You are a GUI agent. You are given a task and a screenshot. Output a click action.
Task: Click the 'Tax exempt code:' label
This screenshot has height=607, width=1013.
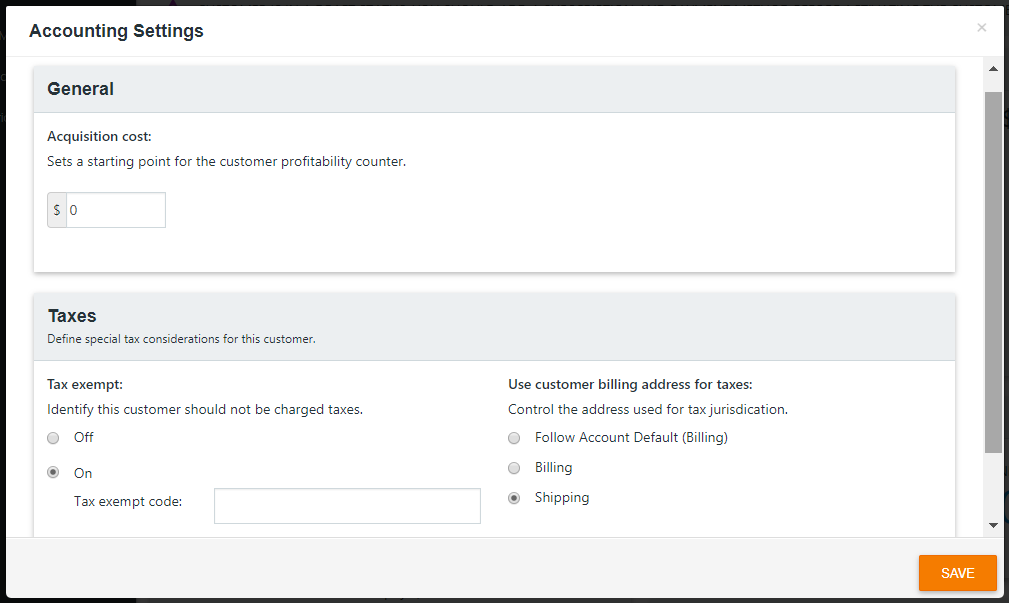[x=128, y=502]
